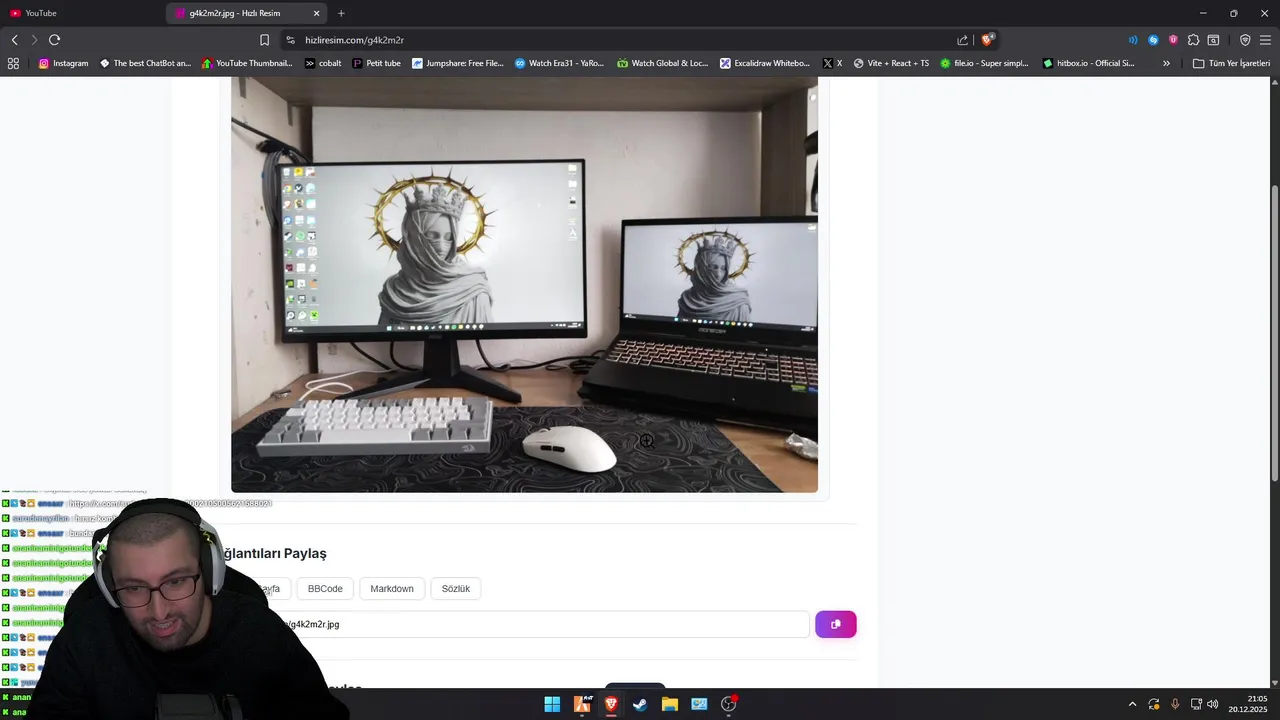Open File Explorer from the taskbar
This screenshot has height=720, width=1280.
[670, 704]
